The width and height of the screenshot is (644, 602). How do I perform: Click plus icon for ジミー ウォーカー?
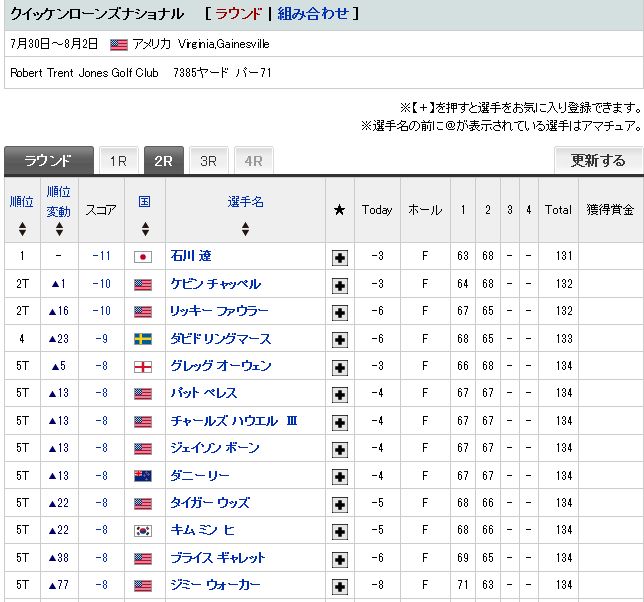pos(340,587)
